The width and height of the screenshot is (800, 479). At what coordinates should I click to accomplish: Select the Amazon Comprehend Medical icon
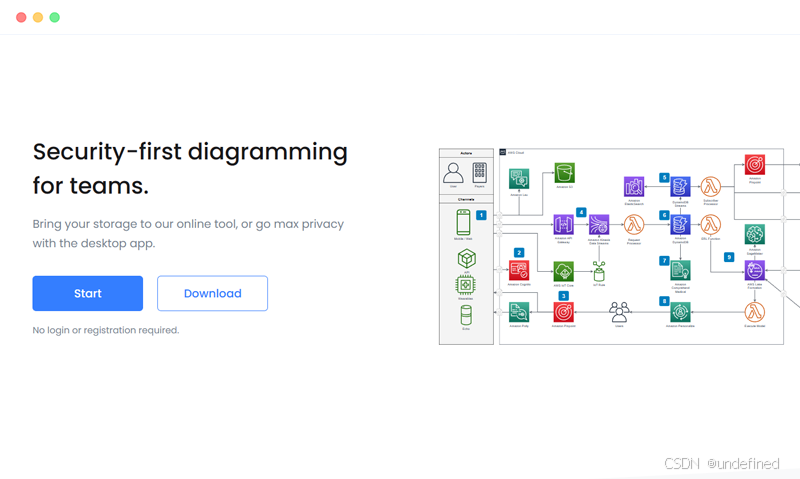tap(680, 270)
